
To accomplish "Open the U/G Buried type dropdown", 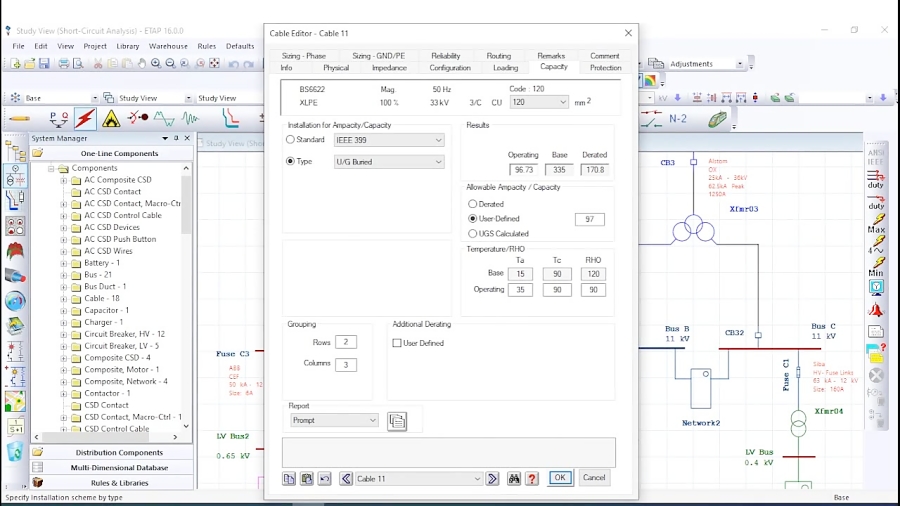I will pyautogui.click(x=389, y=162).
